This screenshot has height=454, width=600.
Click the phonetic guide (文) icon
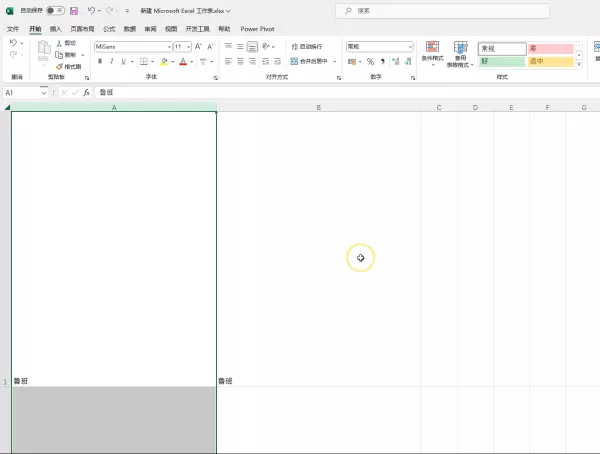tap(203, 61)
